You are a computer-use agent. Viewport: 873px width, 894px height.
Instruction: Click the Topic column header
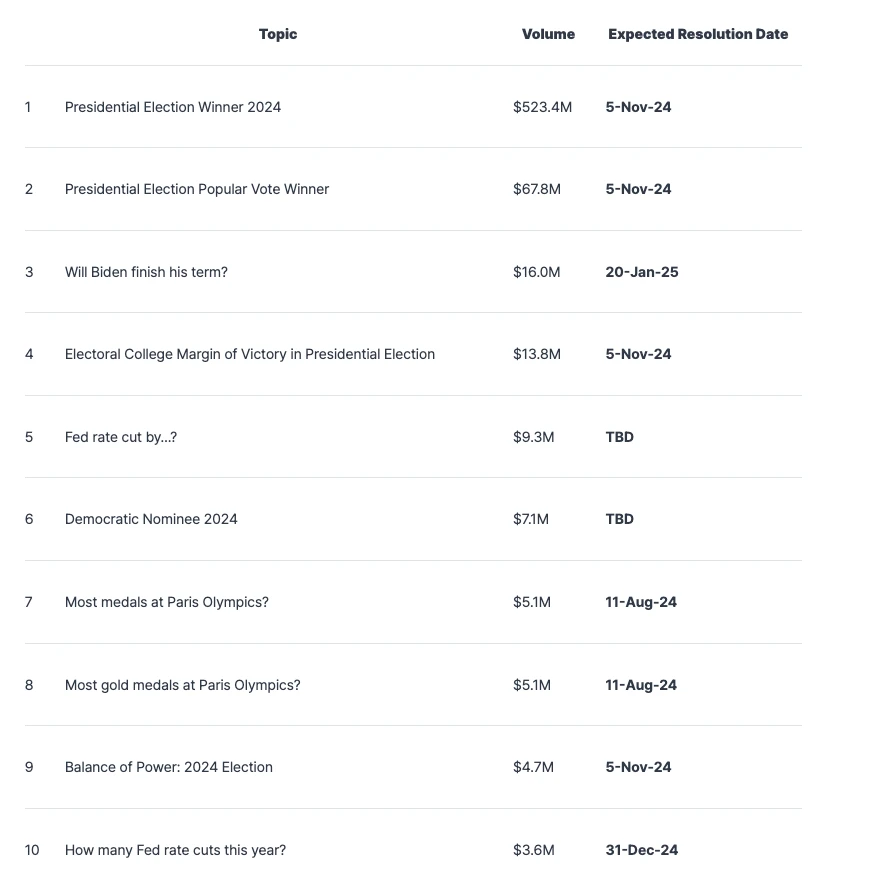277,34
